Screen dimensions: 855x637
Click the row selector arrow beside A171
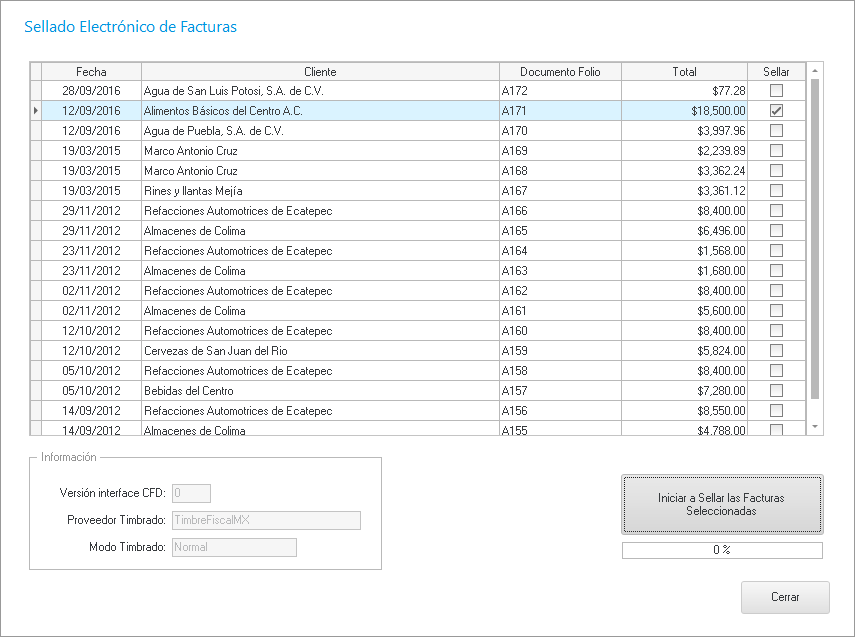click(x=36, y=111)
